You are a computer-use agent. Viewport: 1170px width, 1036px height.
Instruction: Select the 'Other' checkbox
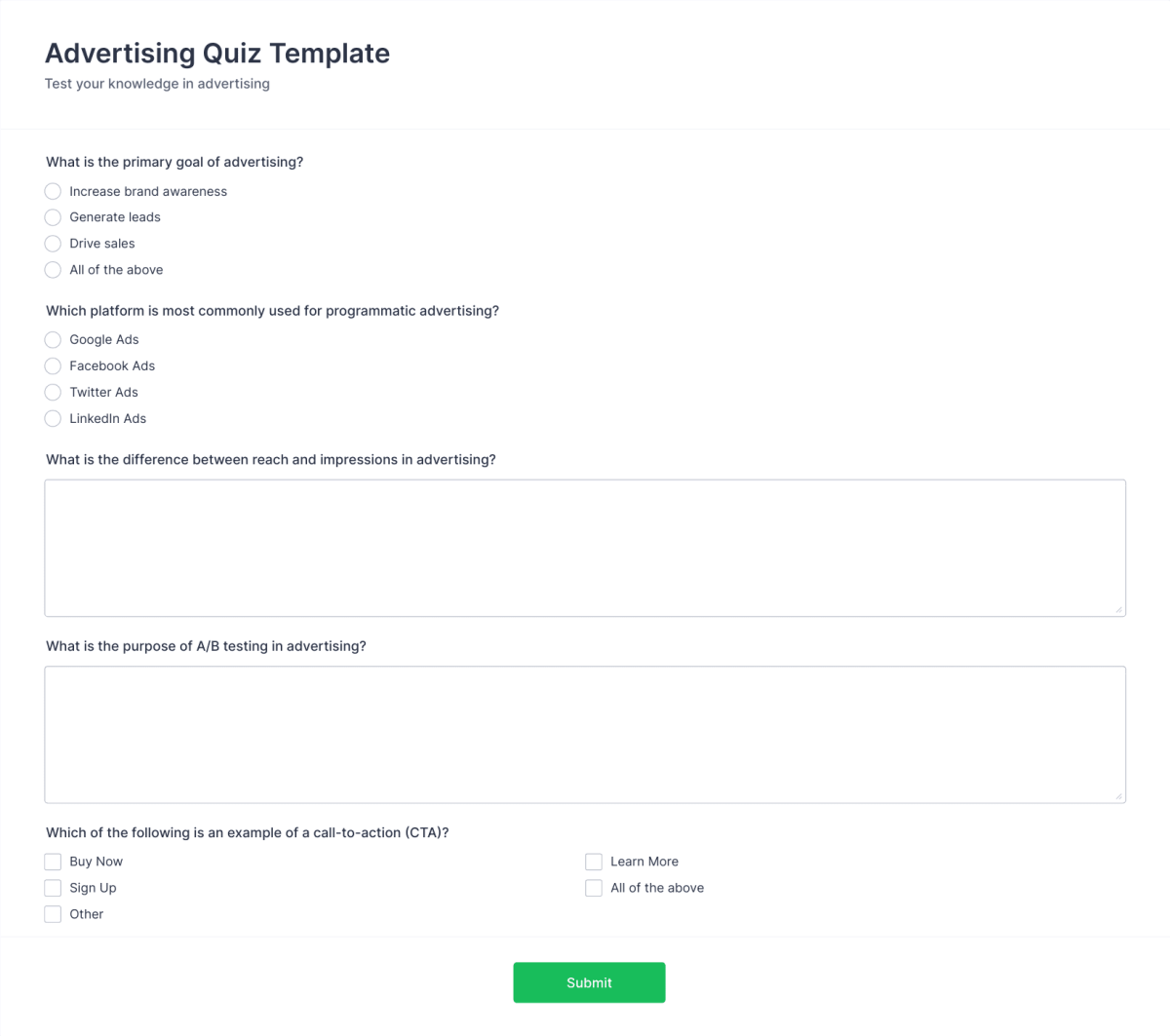point(53,914)
